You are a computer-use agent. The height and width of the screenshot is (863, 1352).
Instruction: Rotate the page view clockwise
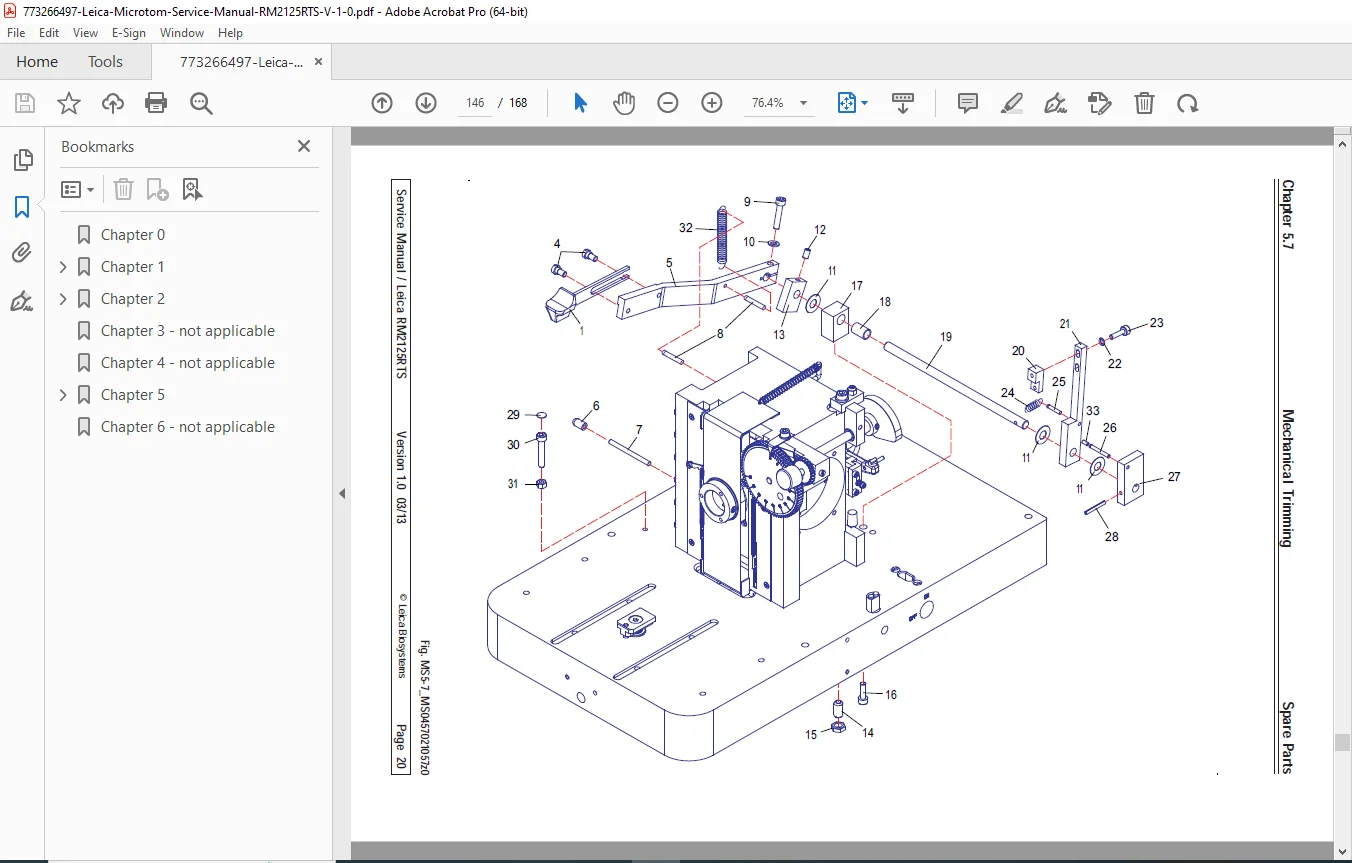pyautogui.click(x=1187, y=103)
